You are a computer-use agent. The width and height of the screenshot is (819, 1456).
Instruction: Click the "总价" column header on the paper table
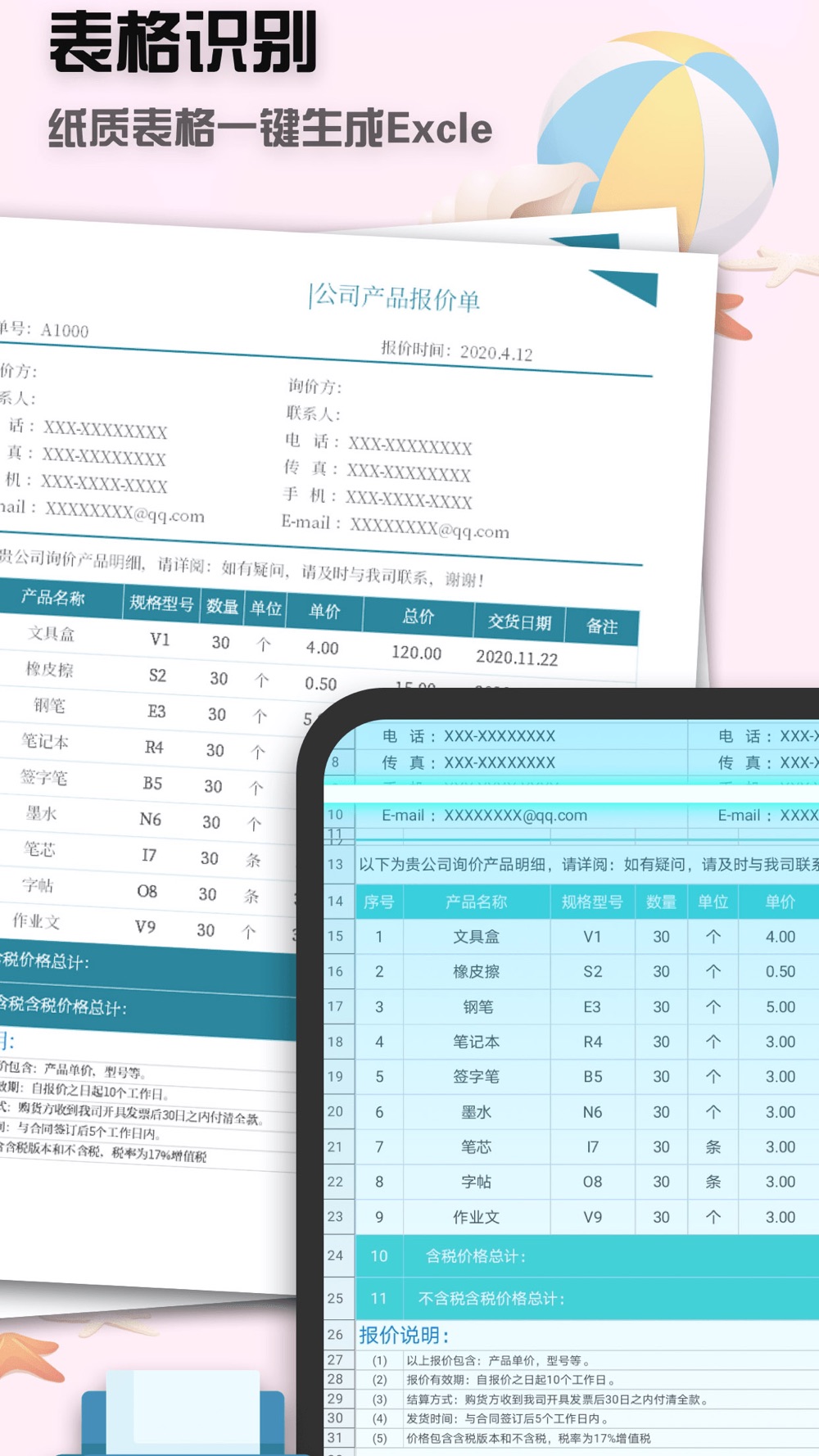pyautogui.click(x=418, y=616)
